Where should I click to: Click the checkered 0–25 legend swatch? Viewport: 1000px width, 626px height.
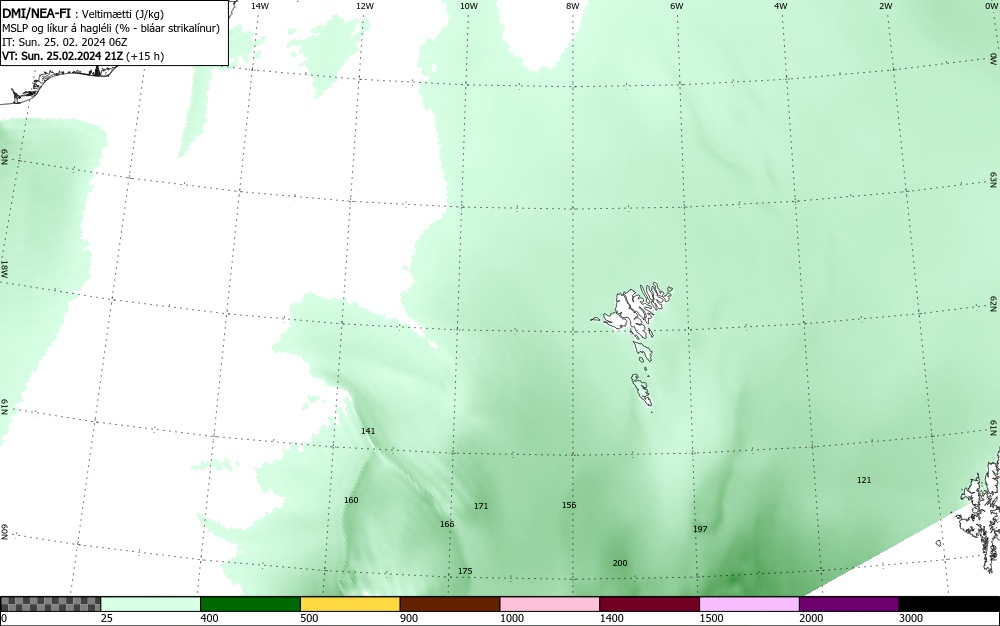click(50, 604)
